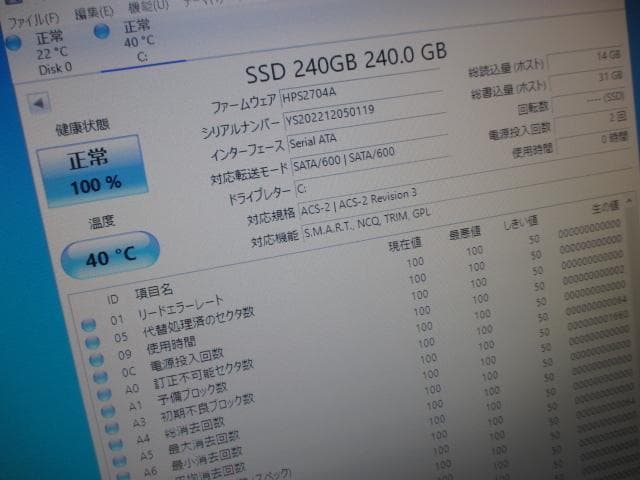Click the ID column header

point(113,300)
